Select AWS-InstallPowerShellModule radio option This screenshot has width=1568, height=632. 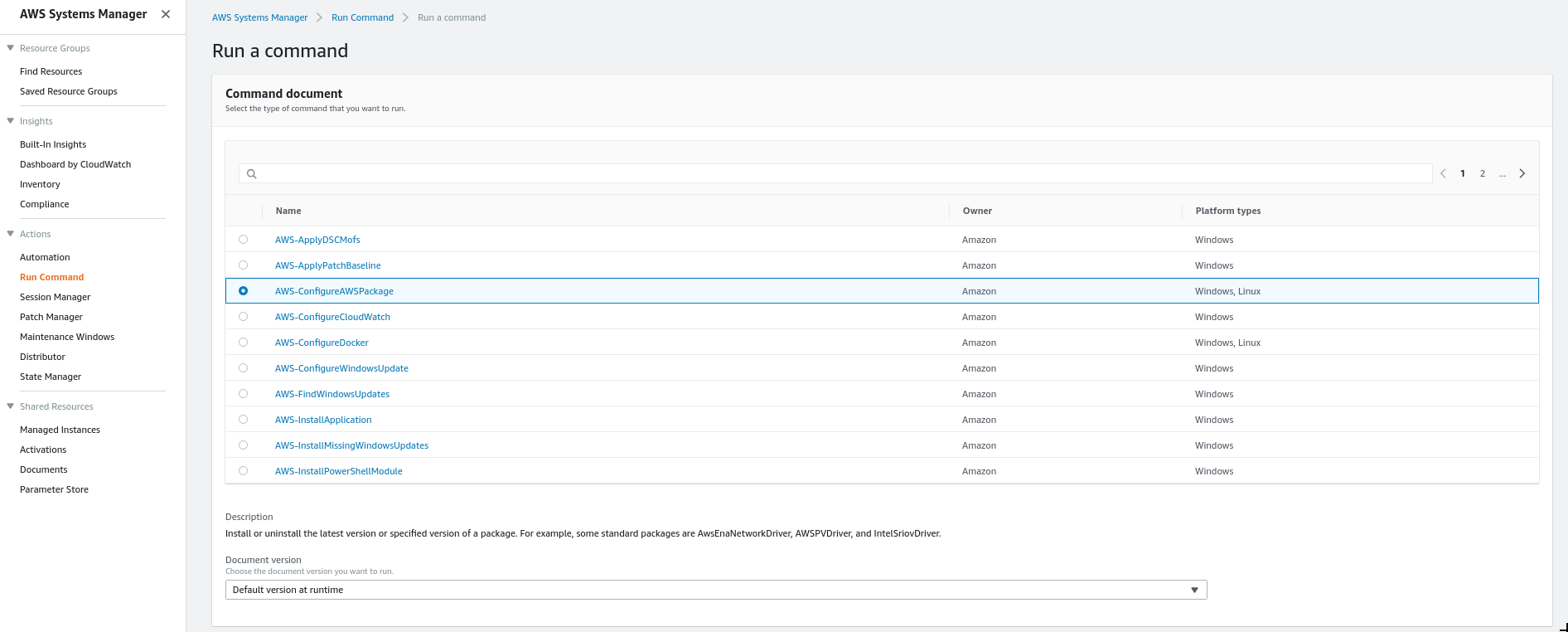(x=243, y=471)
